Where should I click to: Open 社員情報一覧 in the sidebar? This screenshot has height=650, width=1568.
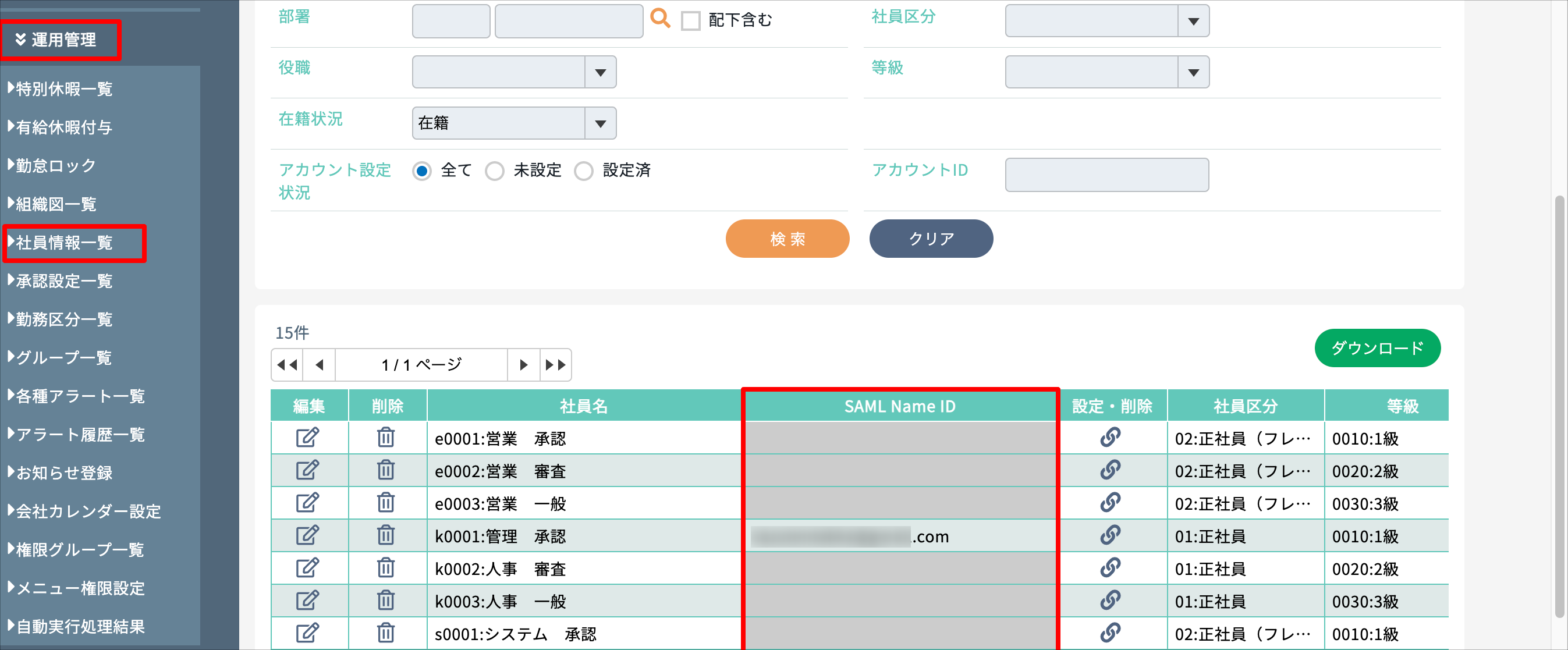[x=65, y=243]
